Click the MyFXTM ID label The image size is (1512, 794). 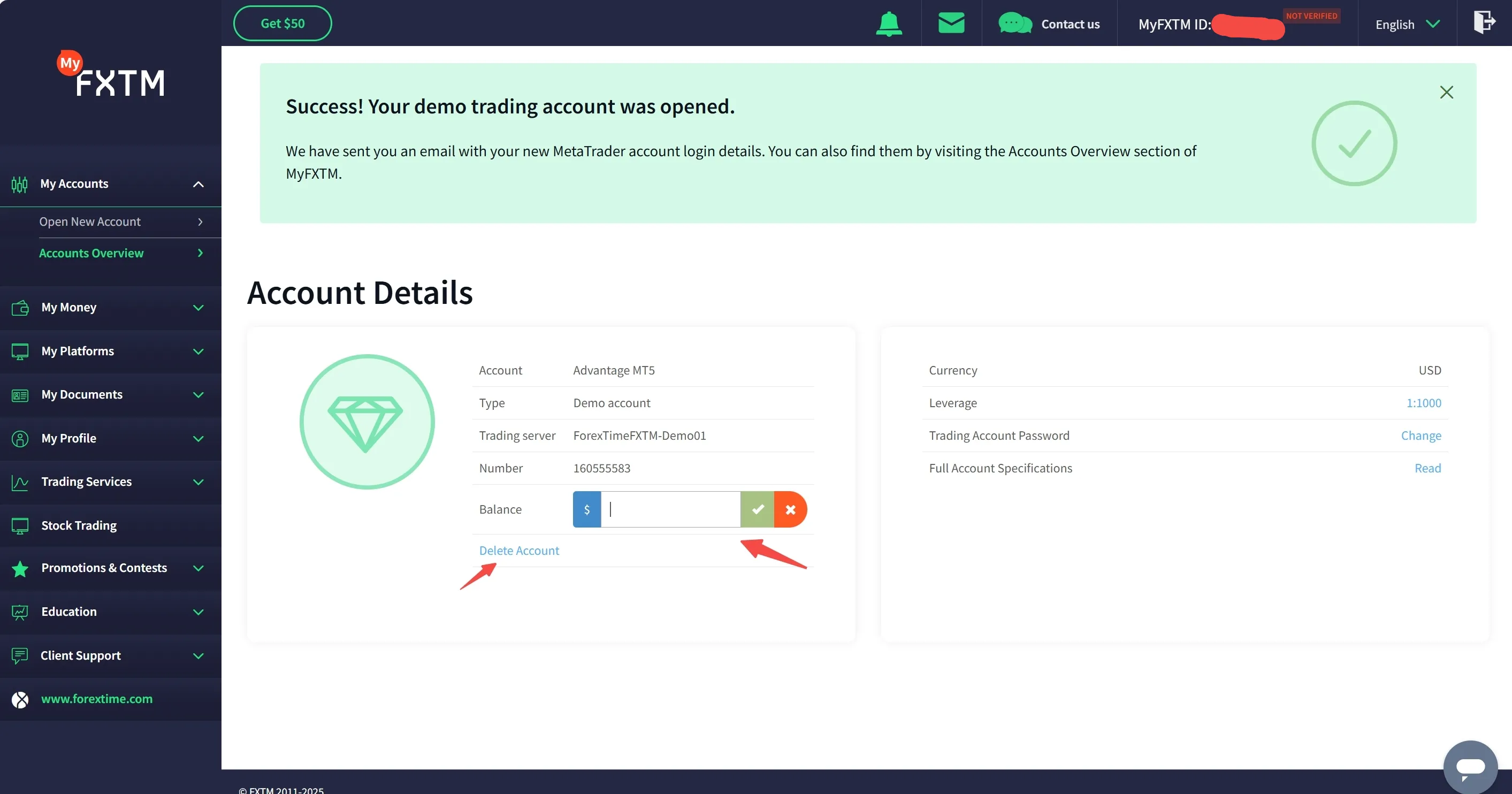click(1174, 24)
